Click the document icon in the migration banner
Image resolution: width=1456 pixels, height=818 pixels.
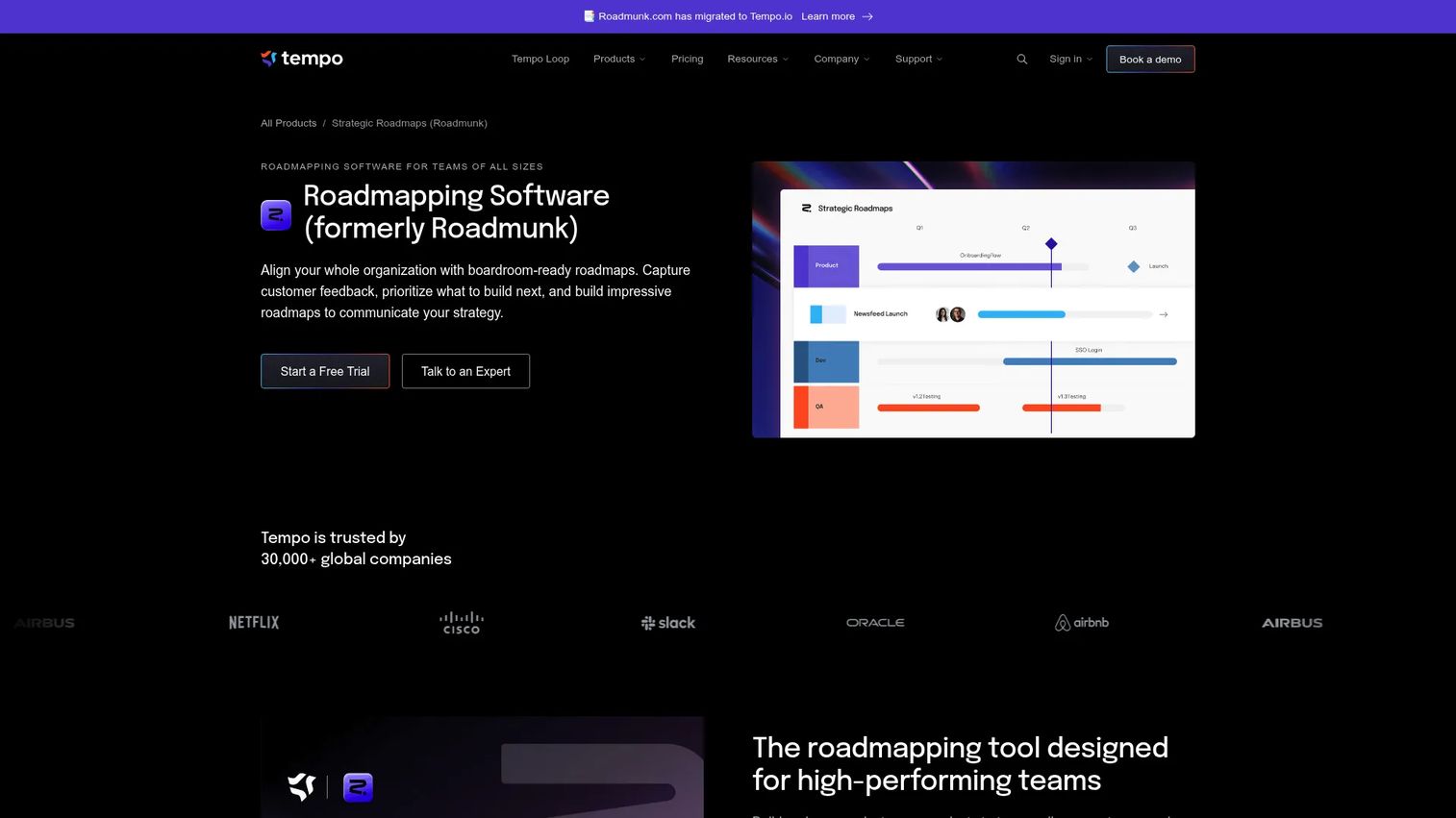[589, 16]
